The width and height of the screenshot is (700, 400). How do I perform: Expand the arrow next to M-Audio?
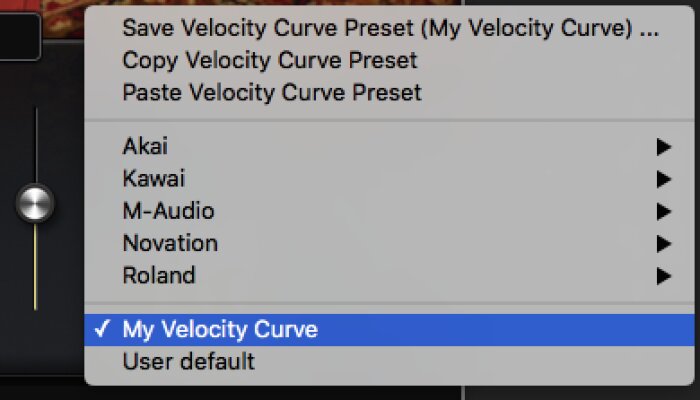(663, 212)
